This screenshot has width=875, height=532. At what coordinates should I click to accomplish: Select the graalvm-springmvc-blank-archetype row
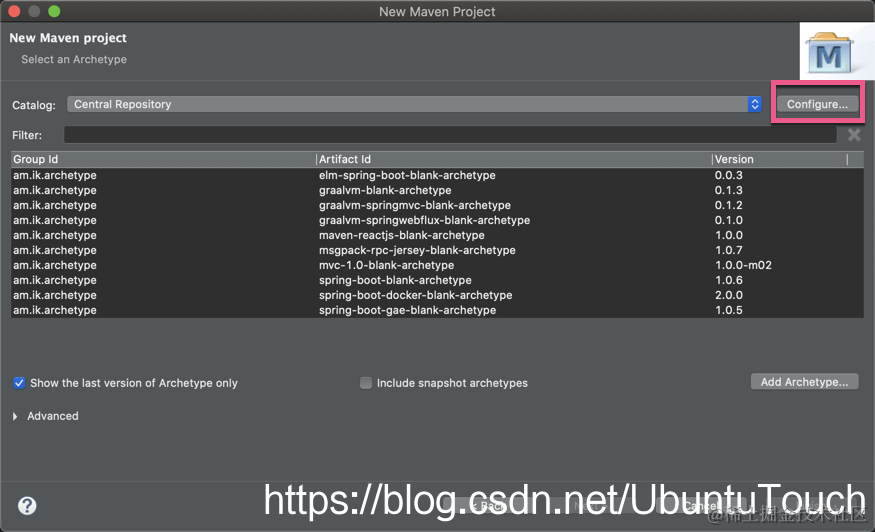click(437, 205)
